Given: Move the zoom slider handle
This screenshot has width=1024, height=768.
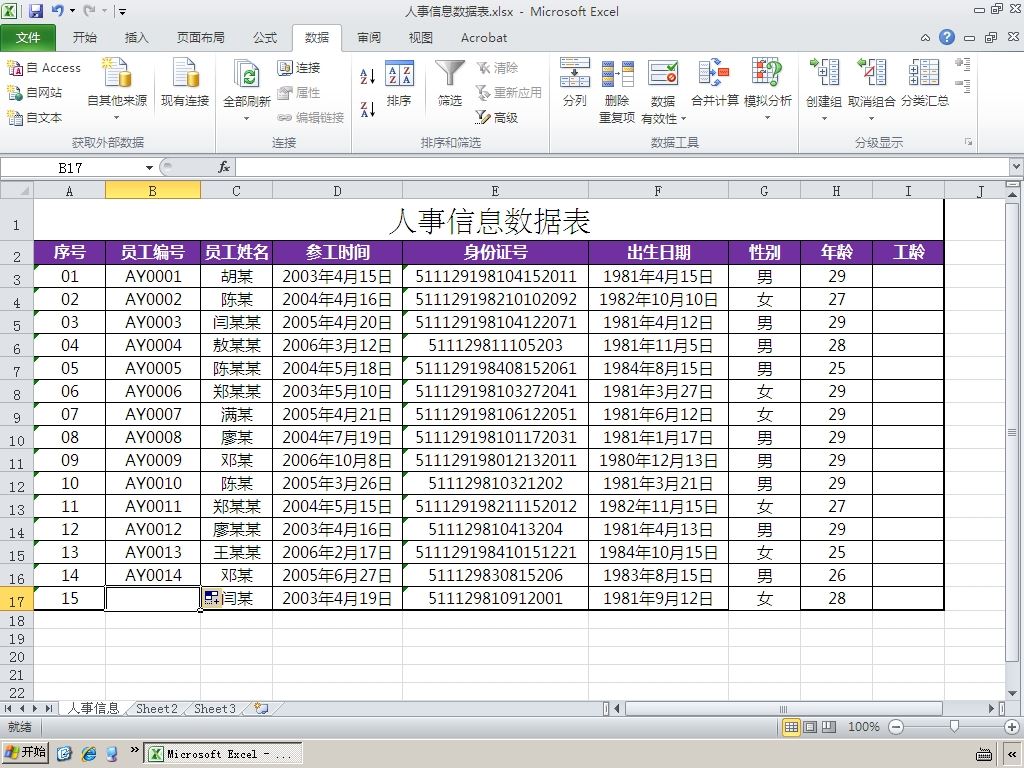Looking at the screenshot, I should pos(955,727).
